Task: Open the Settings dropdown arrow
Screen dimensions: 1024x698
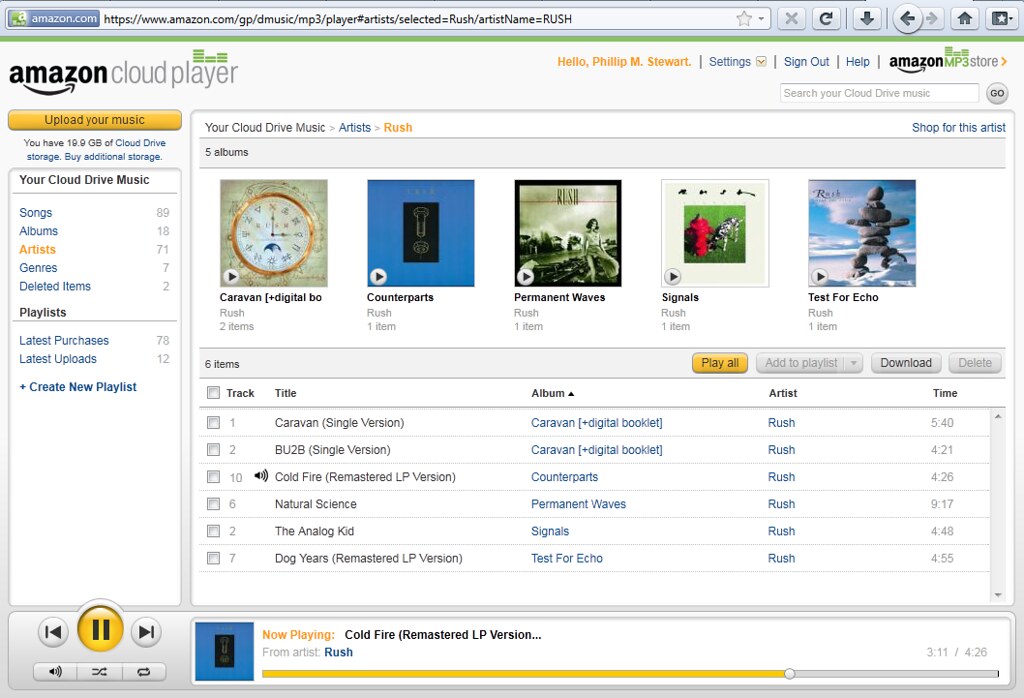Action: [x=761, y=61]
